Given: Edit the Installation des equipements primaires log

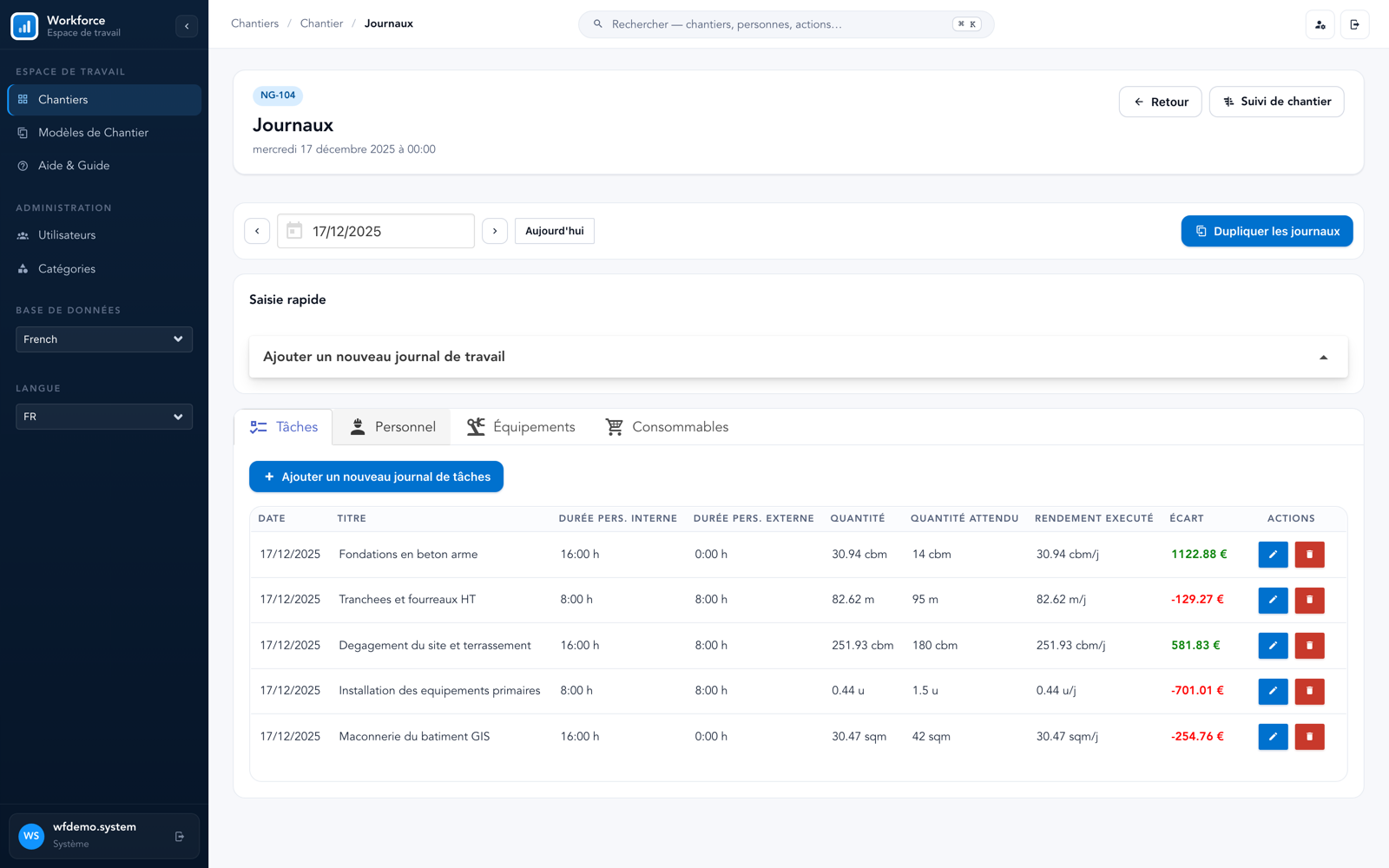Looking at the screenshot, I should (1273, 691).
